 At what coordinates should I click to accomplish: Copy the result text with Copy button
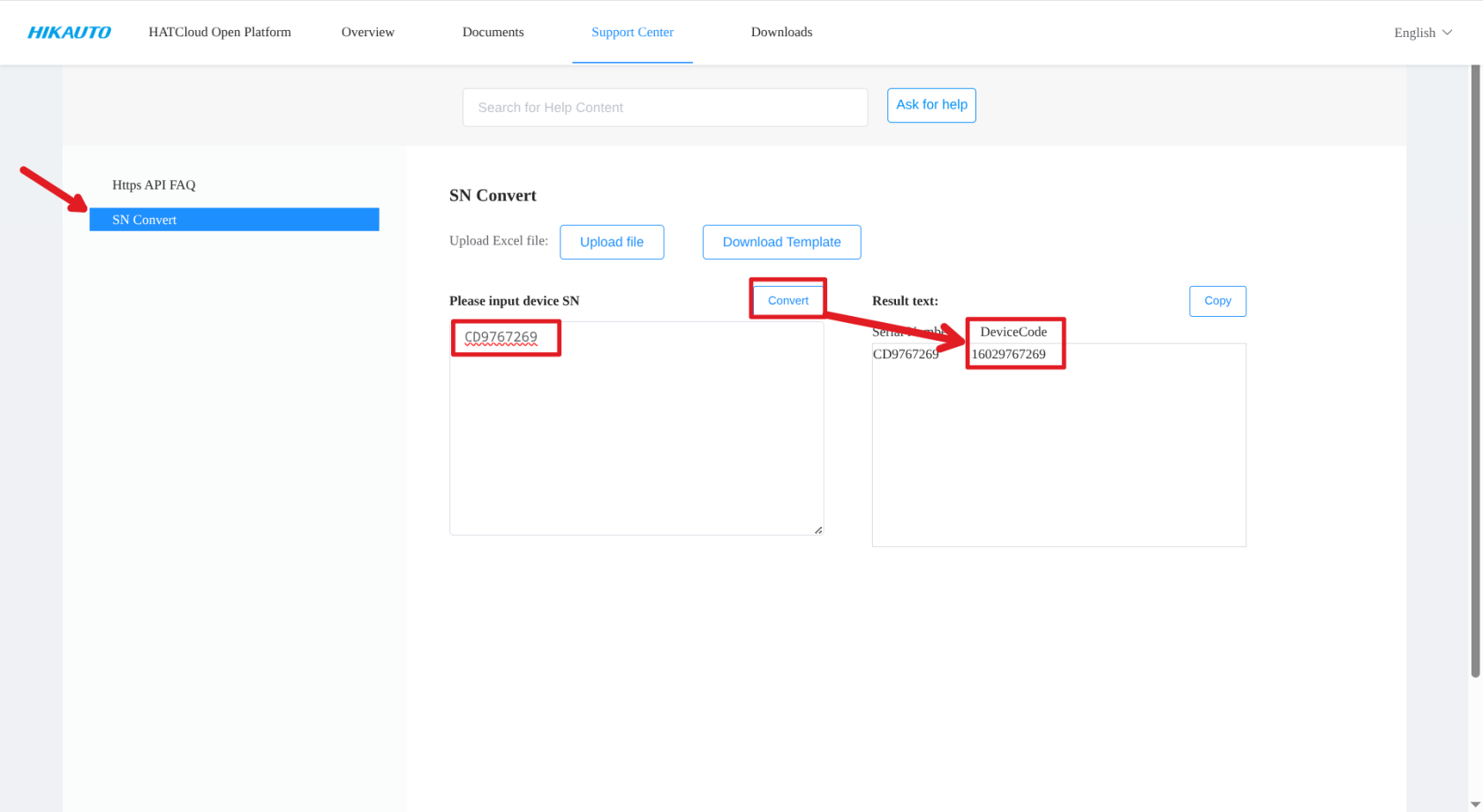coord(1217,301)
